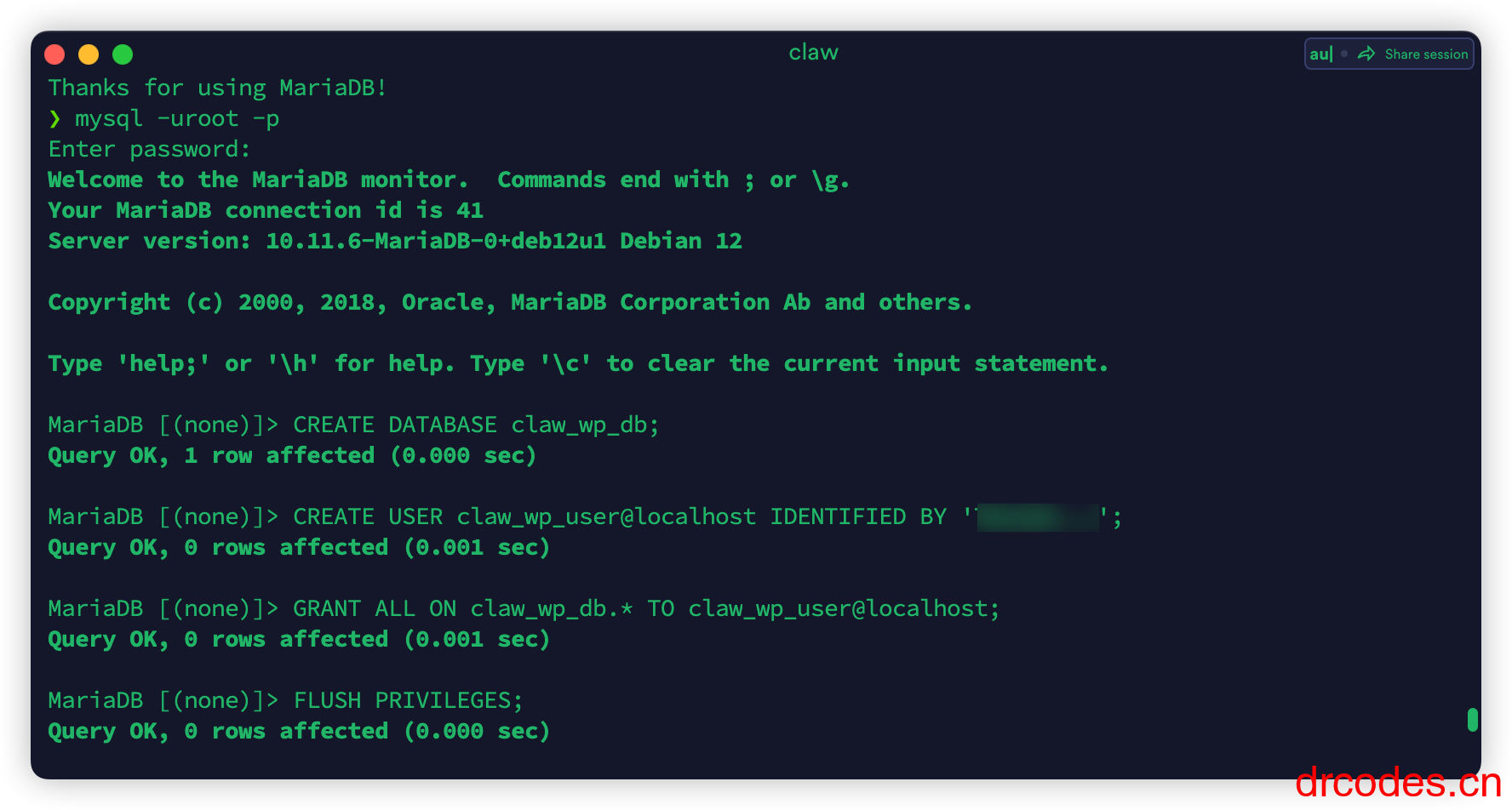1512x810 pixels.
Task: Maximize the window with the green button
Action: click(123, 54)
